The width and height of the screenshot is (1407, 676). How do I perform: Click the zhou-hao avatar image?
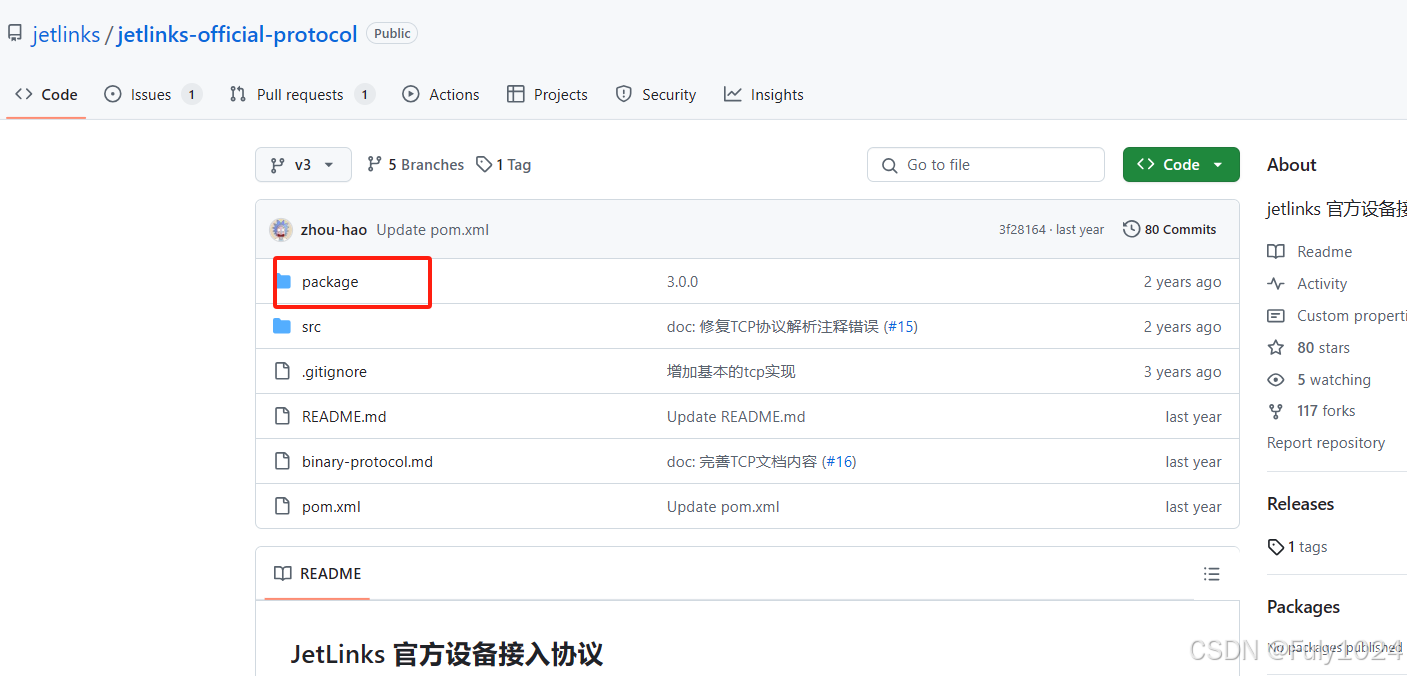pyautogui.click(x=281, y=229)
